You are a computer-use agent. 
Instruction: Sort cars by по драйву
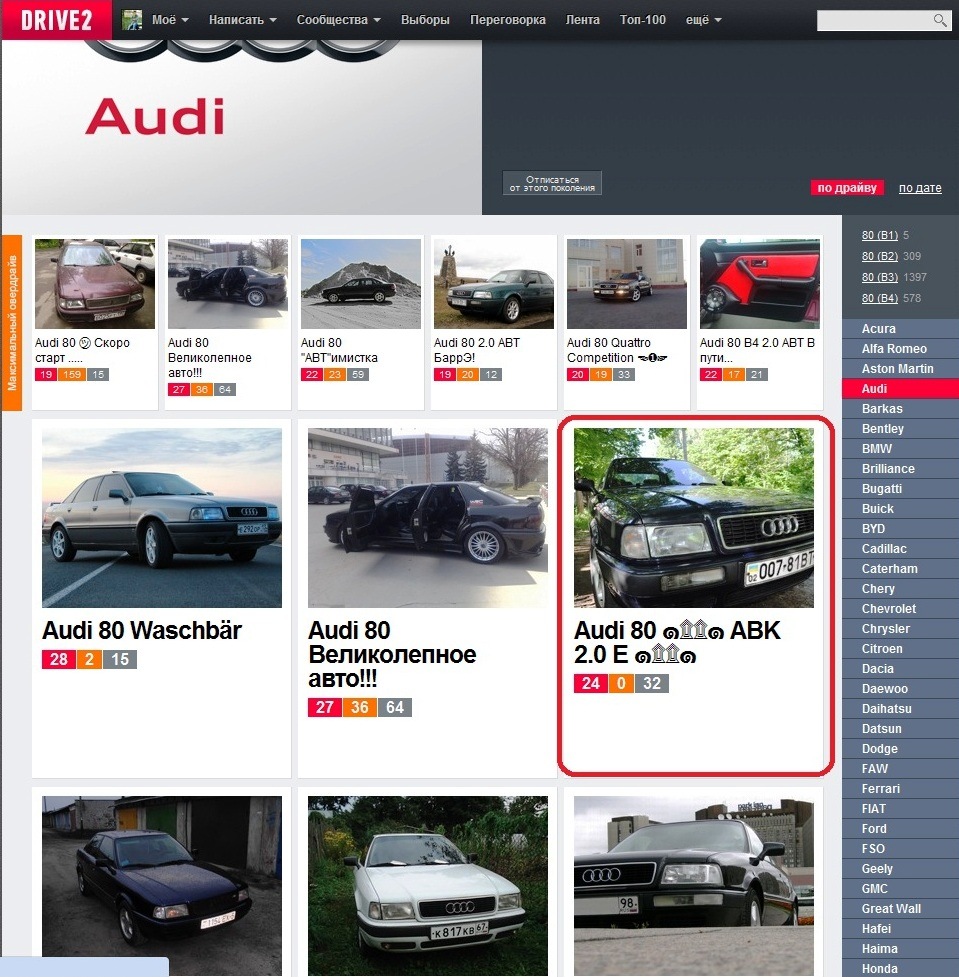pyautogui.click(x=847, y=188)
